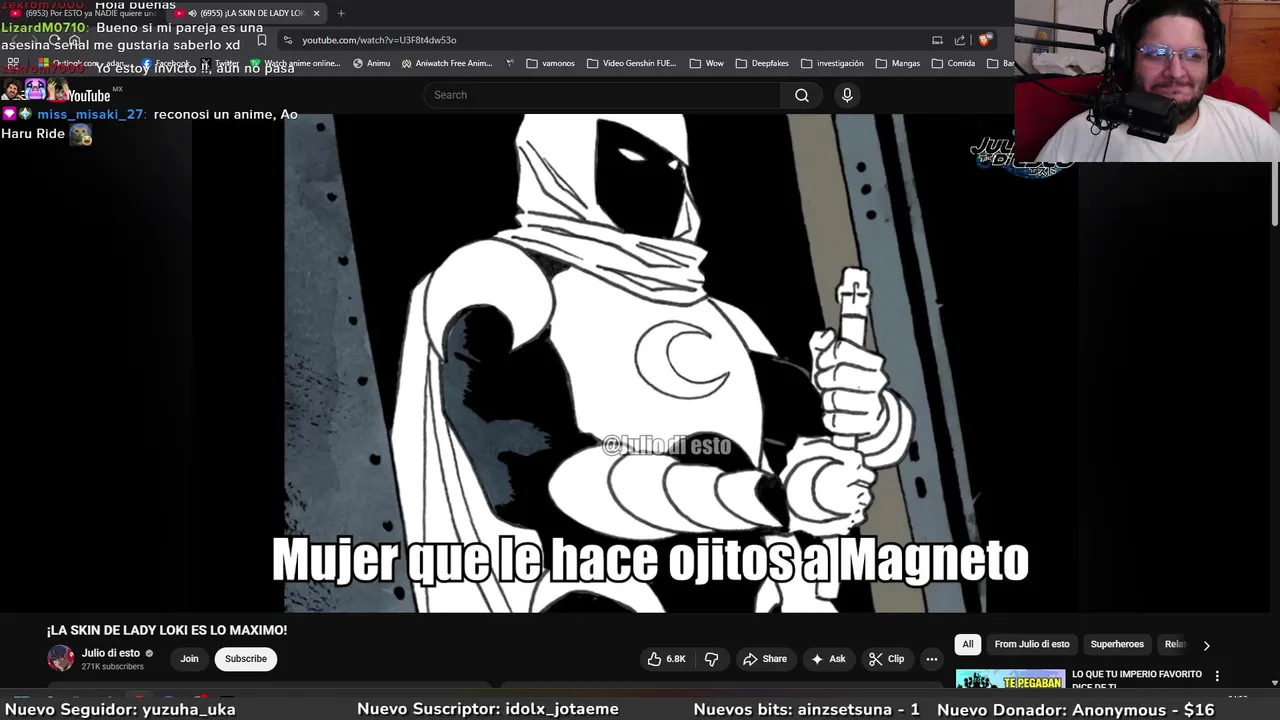Open the Ask AI button
Viewport: 1280px width, 720px height.
coord(828,659)
